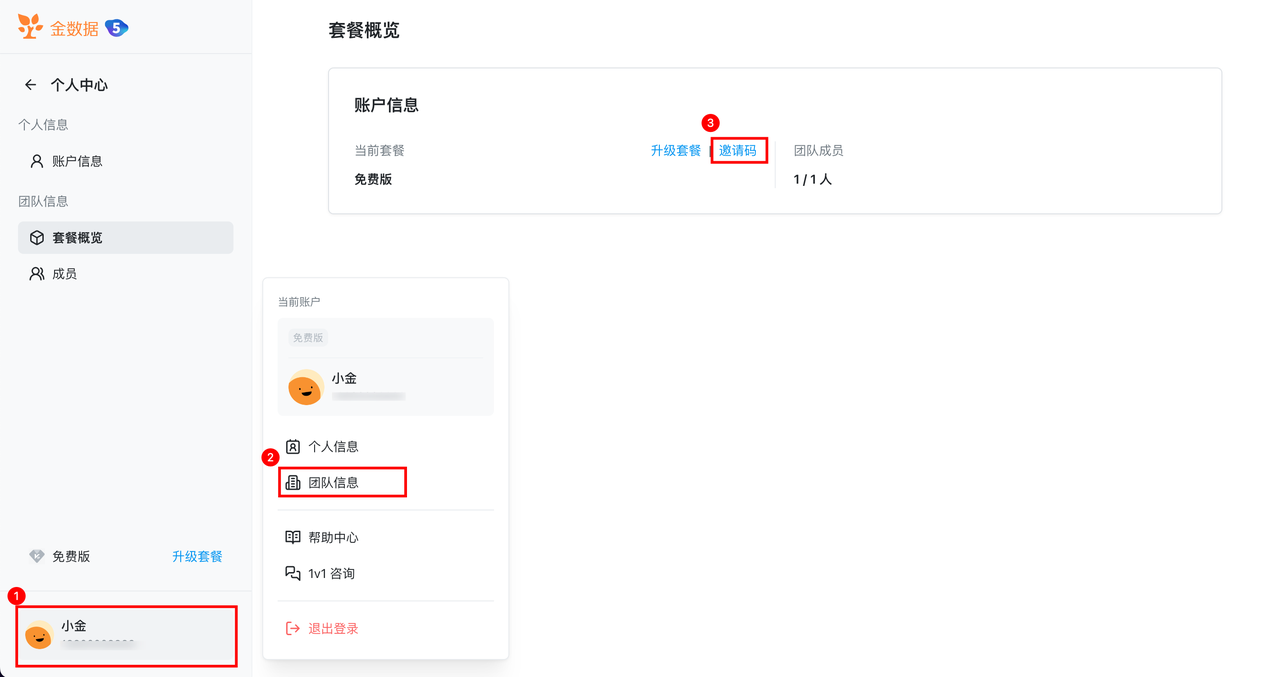
Task: Click the 小金 name in sidebar footer
Action: [x=74, y=626]
